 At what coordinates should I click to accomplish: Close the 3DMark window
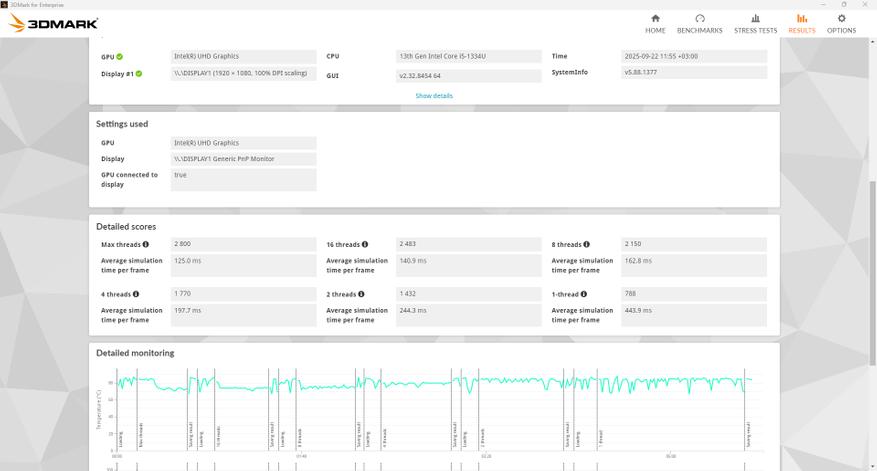click(x=865, y=4)
